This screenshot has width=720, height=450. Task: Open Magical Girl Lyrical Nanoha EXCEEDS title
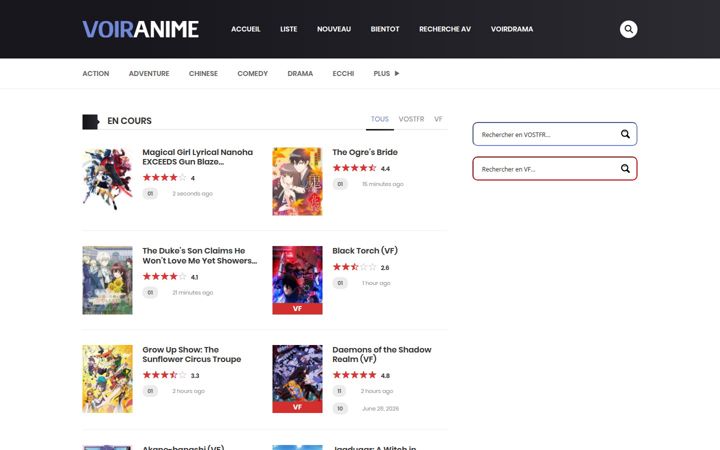(x=197, y=157)
